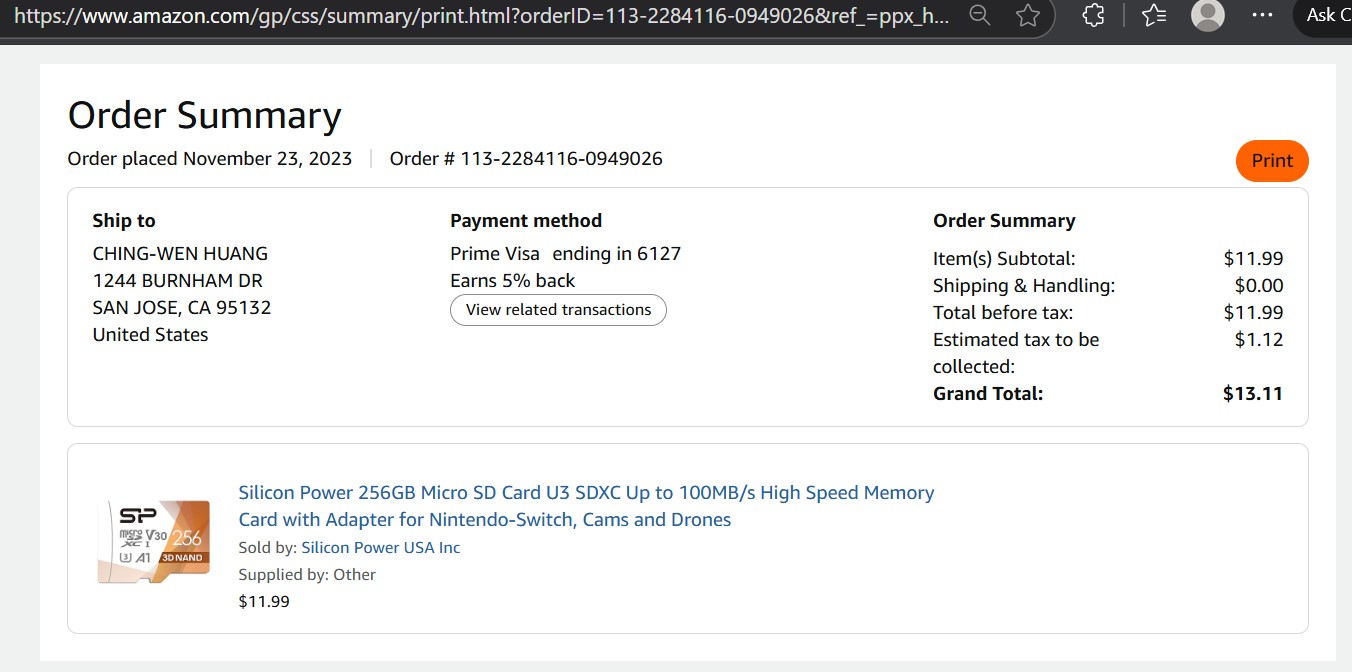Click the Grand Total amount $13.11
The width and height of the screenshot is (1352, 672).
click(x=1252, y=394)
